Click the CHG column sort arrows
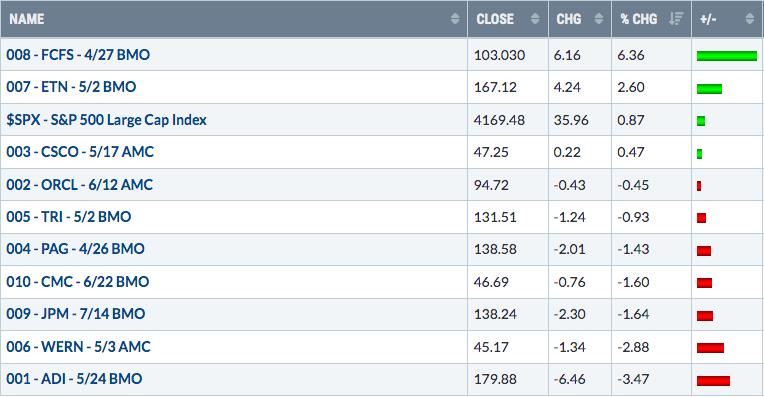This screenshot has height=397, width=764. pyautogui.click(x=599, y=19)
